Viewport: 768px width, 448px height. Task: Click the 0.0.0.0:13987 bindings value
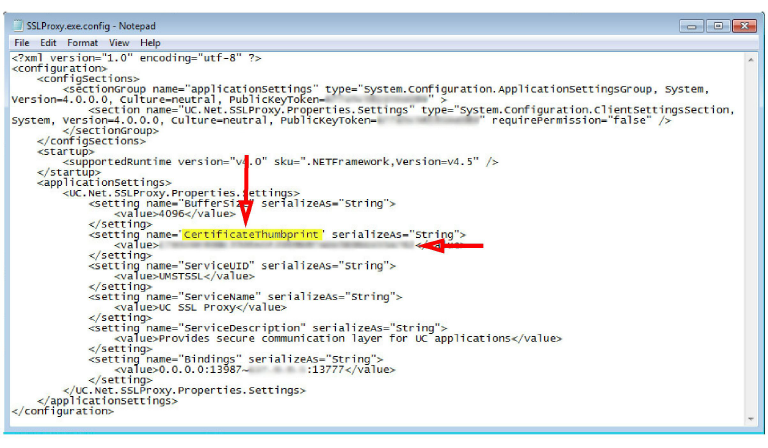point(255,370)
